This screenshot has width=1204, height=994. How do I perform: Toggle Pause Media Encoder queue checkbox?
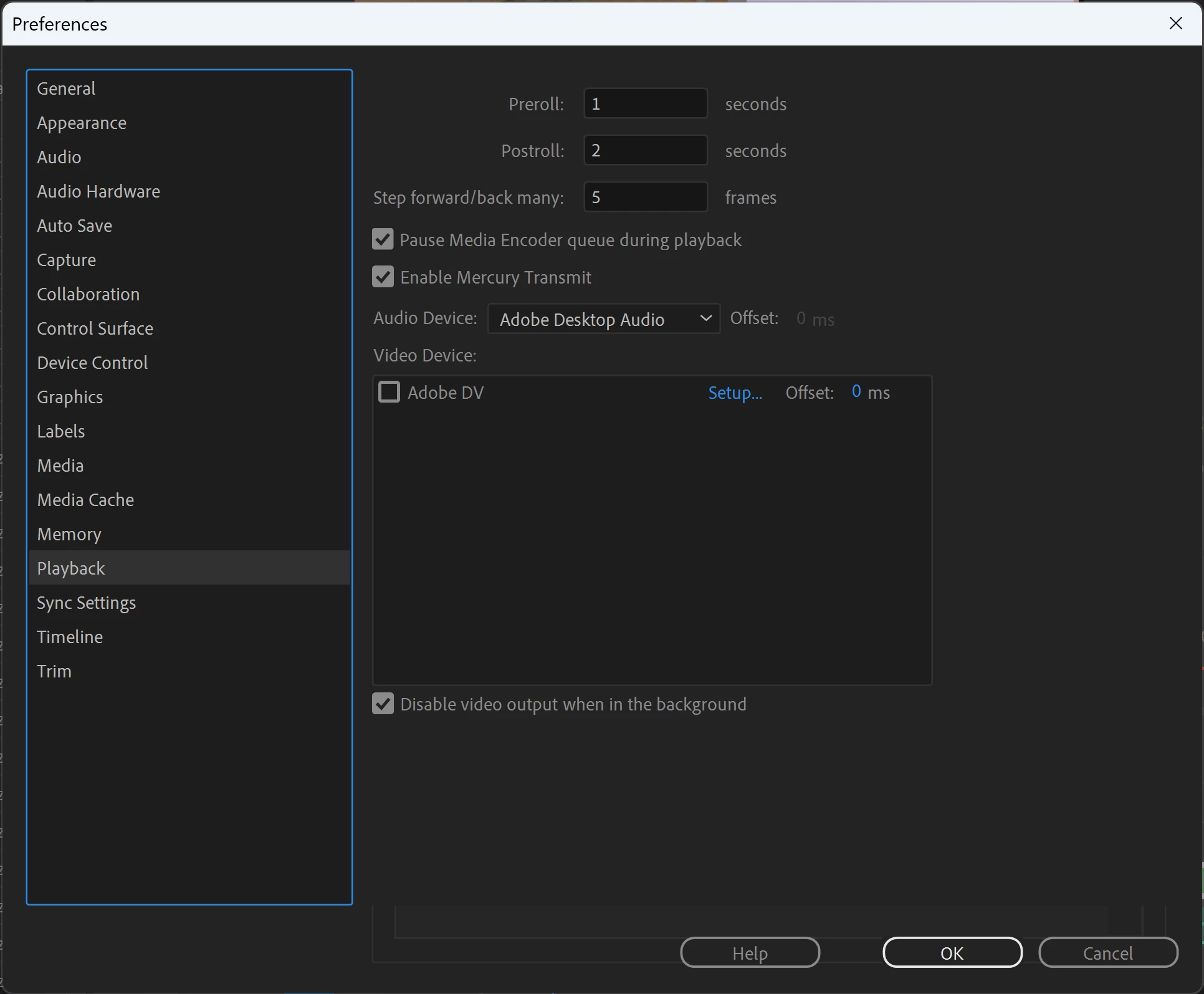click(383, 239)
